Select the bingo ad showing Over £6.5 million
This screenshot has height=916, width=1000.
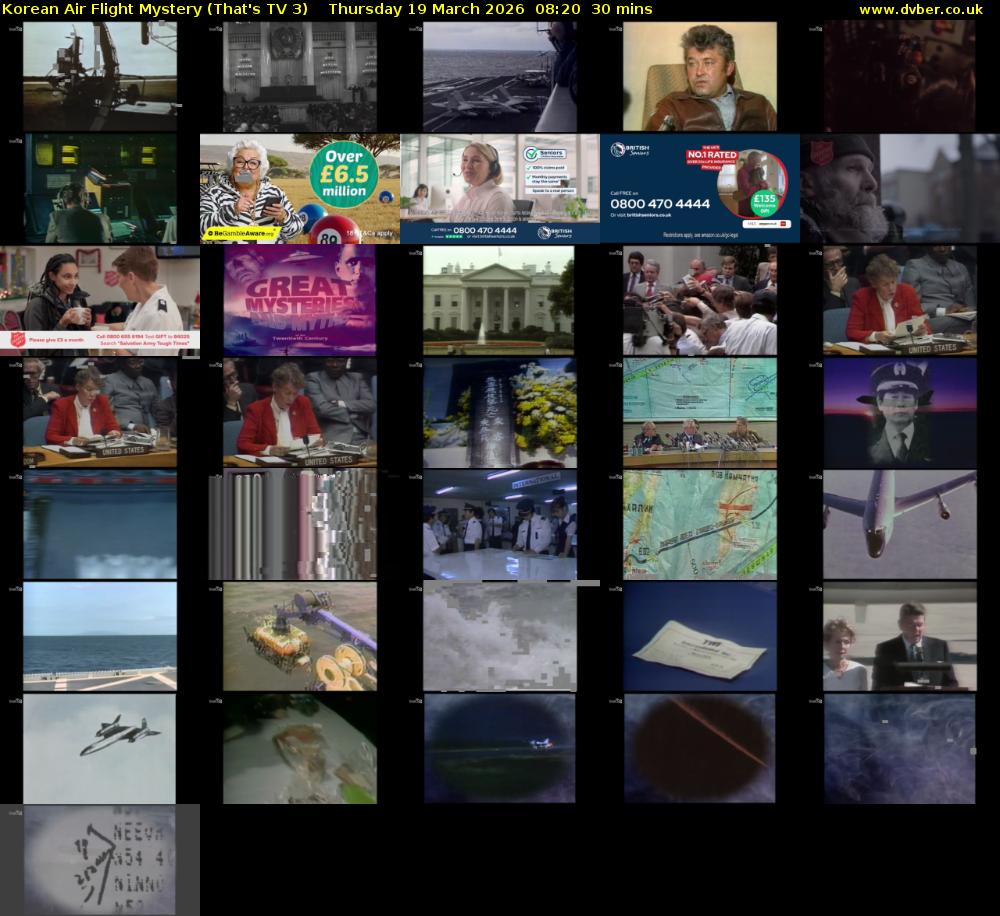pyautogui.click(x=300, y=188)
